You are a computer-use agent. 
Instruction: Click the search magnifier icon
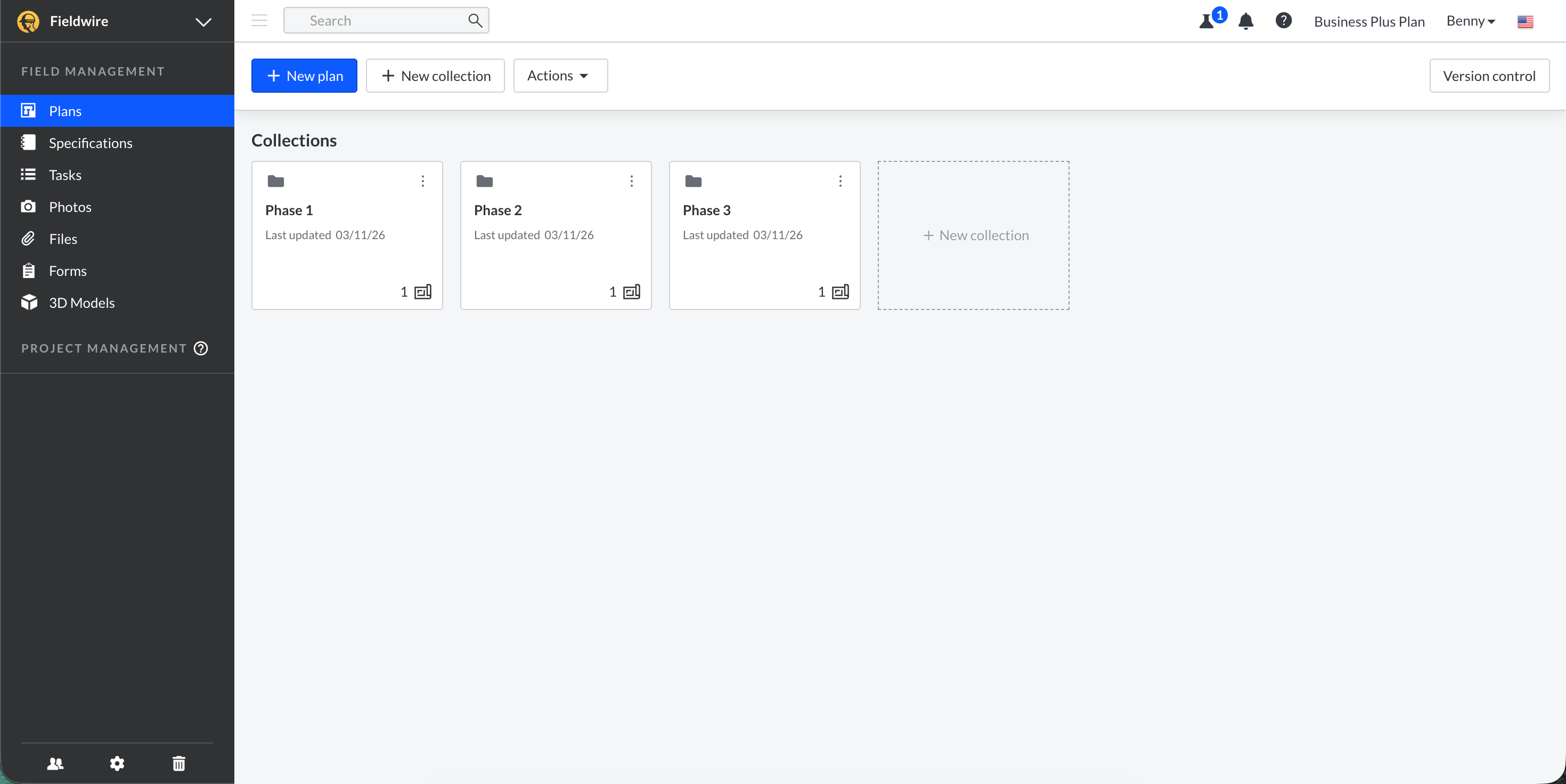click(x=475, y=21)
